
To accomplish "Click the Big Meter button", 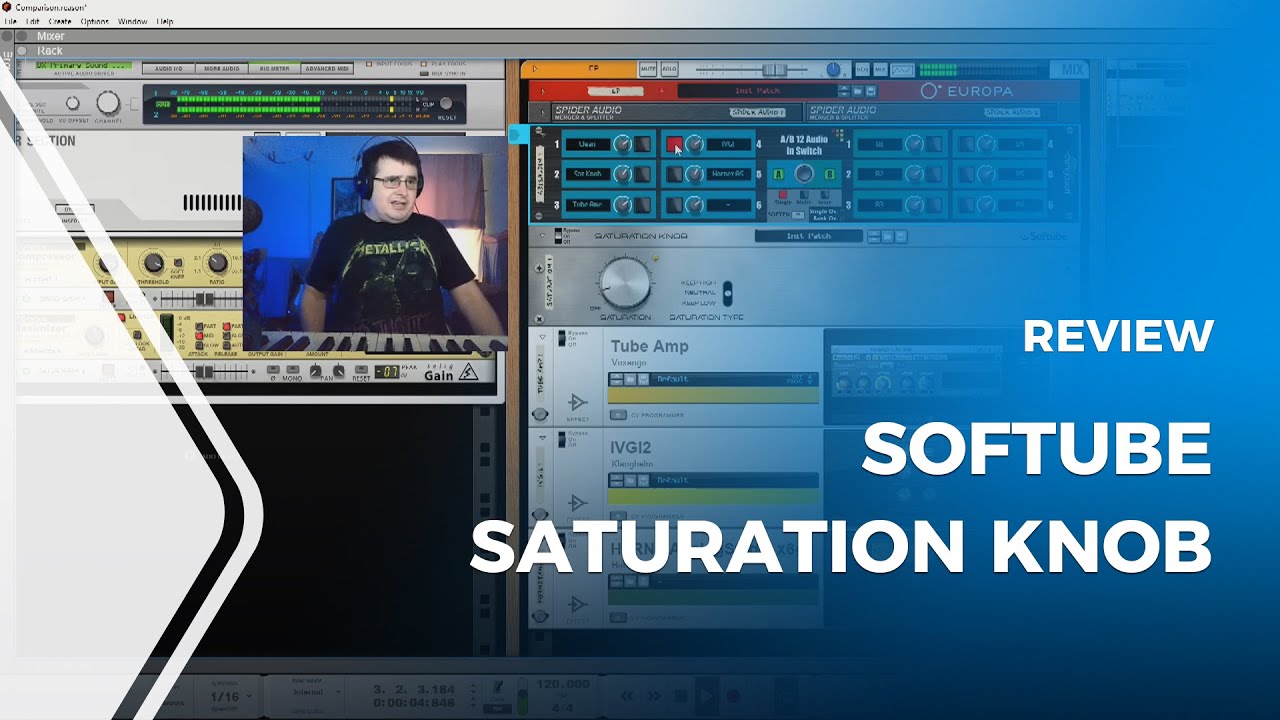I will [x=273, y=69].
